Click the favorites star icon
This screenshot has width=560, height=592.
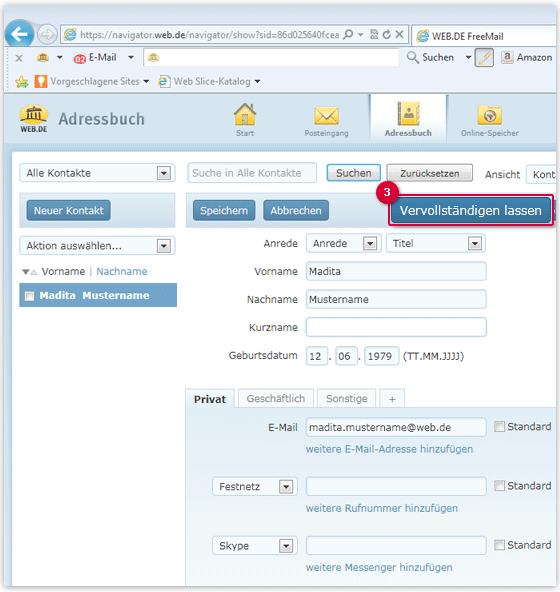coord(22,82)
